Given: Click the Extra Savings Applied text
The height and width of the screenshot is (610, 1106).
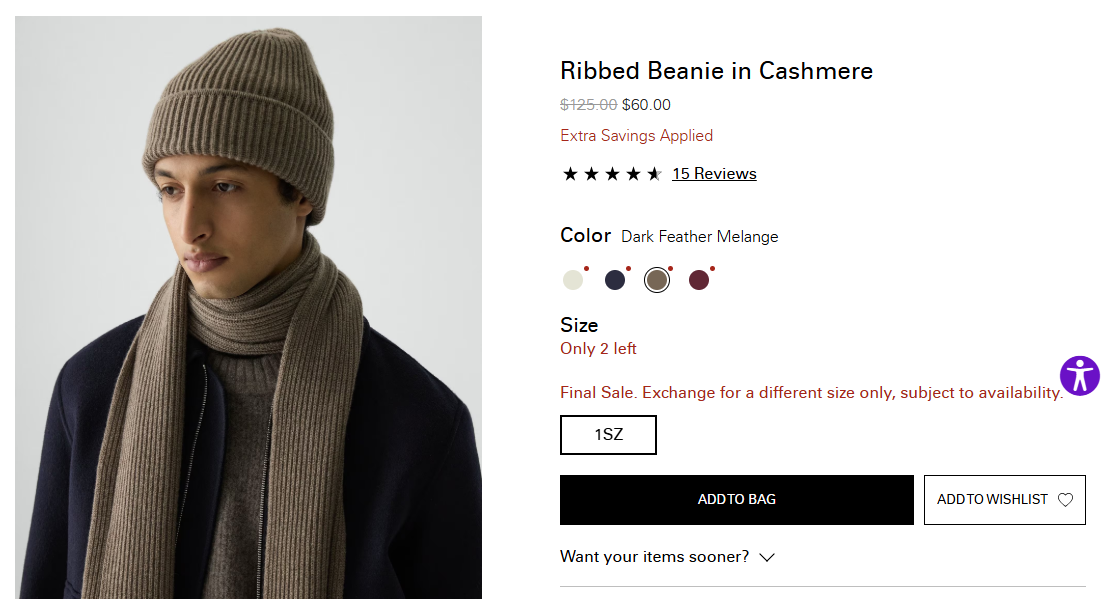Looking at the screenshot, I should 636,136.
